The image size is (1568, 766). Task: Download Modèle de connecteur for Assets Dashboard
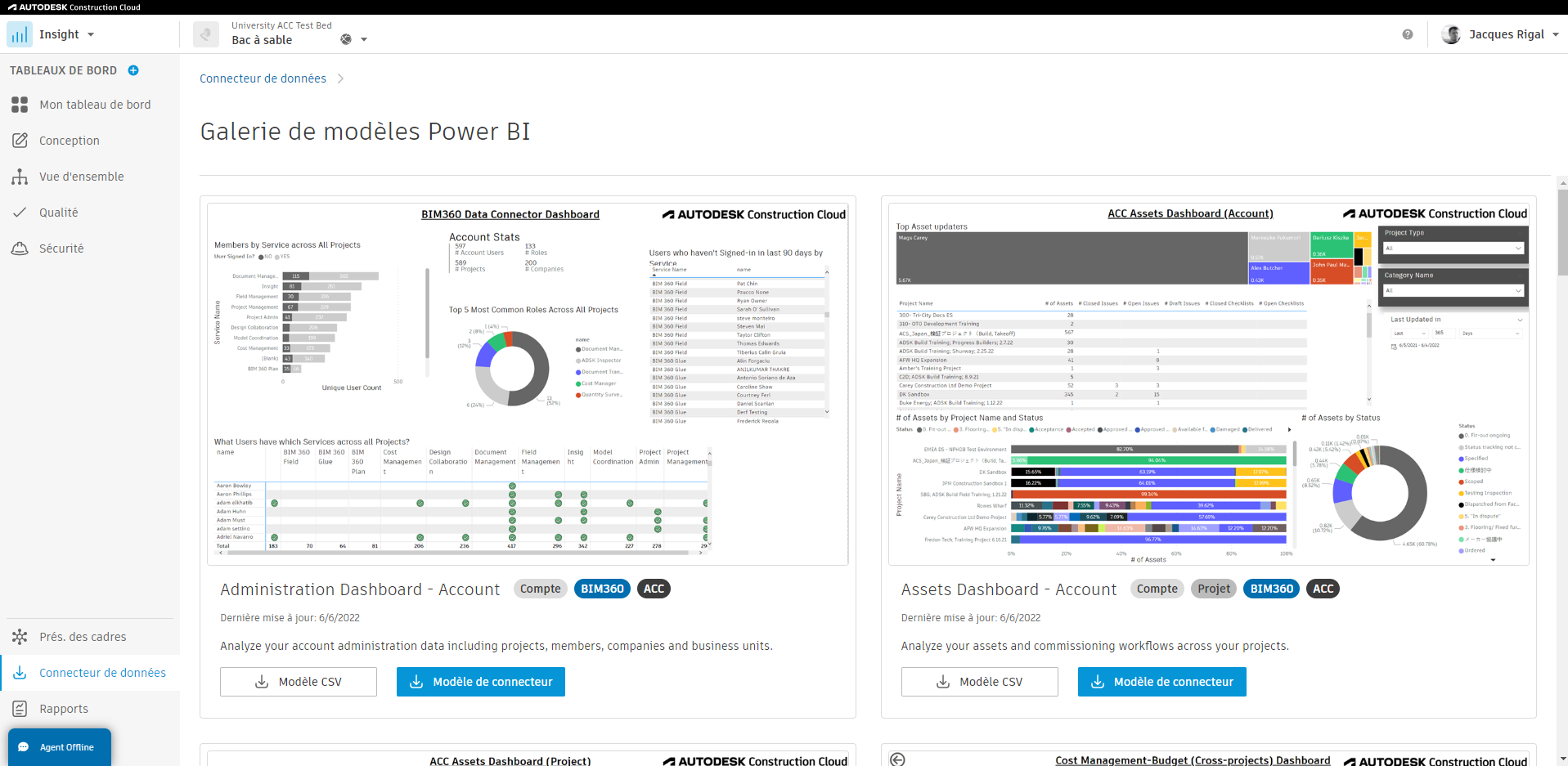(x=1162, y=682)
